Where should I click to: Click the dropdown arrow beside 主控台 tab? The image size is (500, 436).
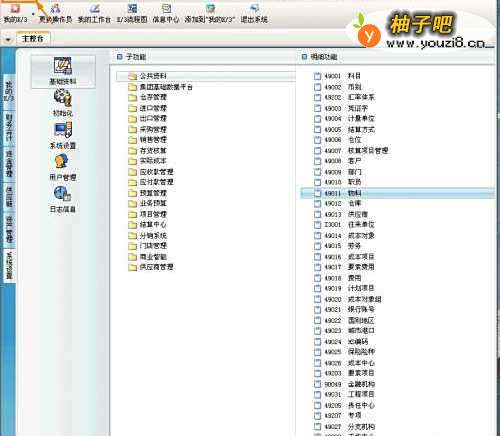[7, 39]
